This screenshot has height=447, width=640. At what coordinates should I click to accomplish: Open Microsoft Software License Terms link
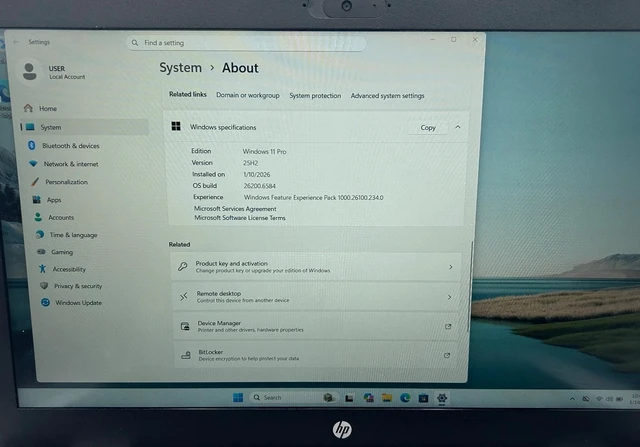[x=240, y=218]
